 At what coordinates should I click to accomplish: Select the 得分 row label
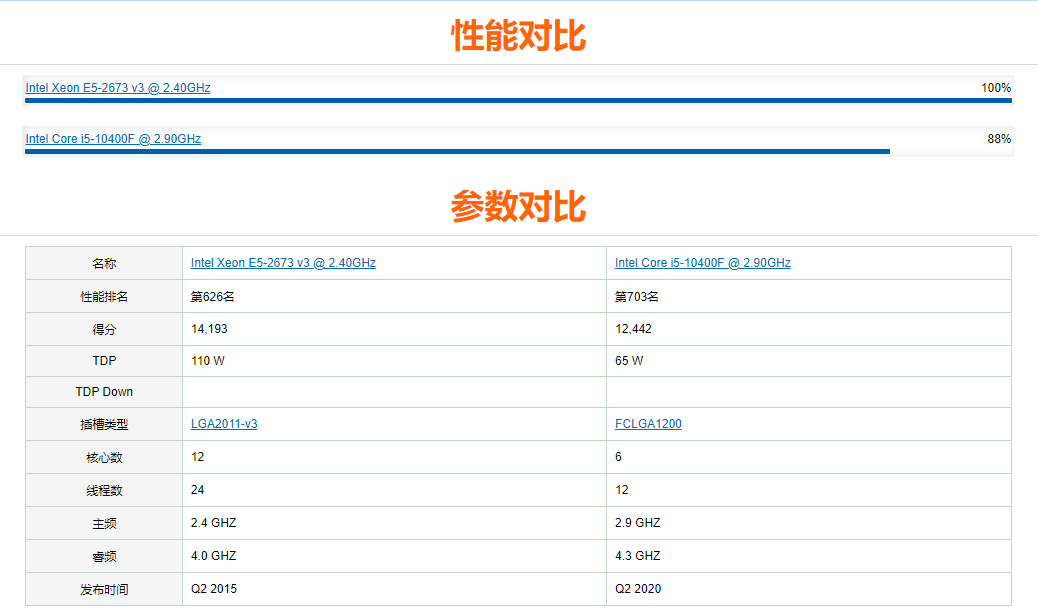click(x=104, y=329)
